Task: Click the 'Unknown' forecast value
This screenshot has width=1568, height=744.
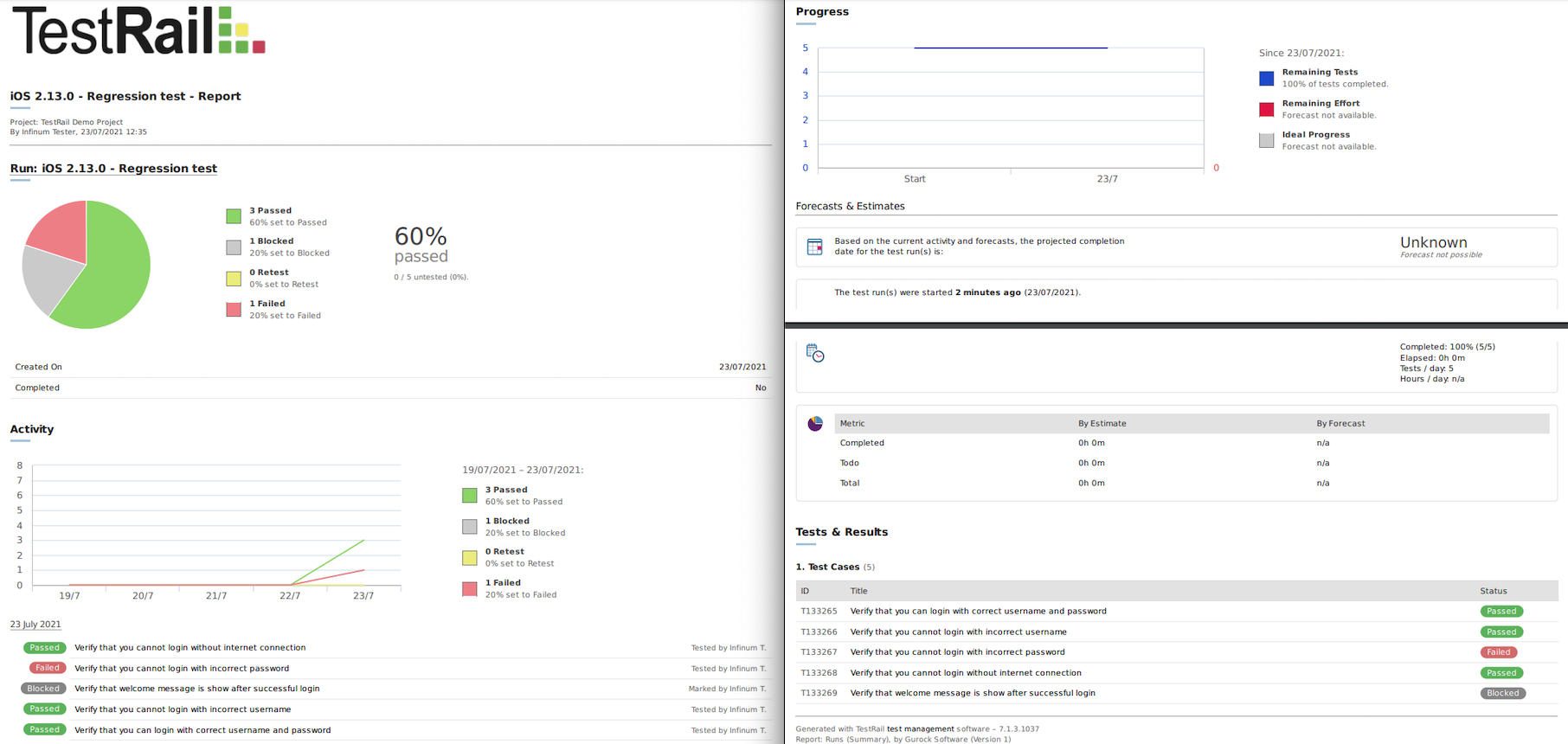Action: (x=1434, y=243)
